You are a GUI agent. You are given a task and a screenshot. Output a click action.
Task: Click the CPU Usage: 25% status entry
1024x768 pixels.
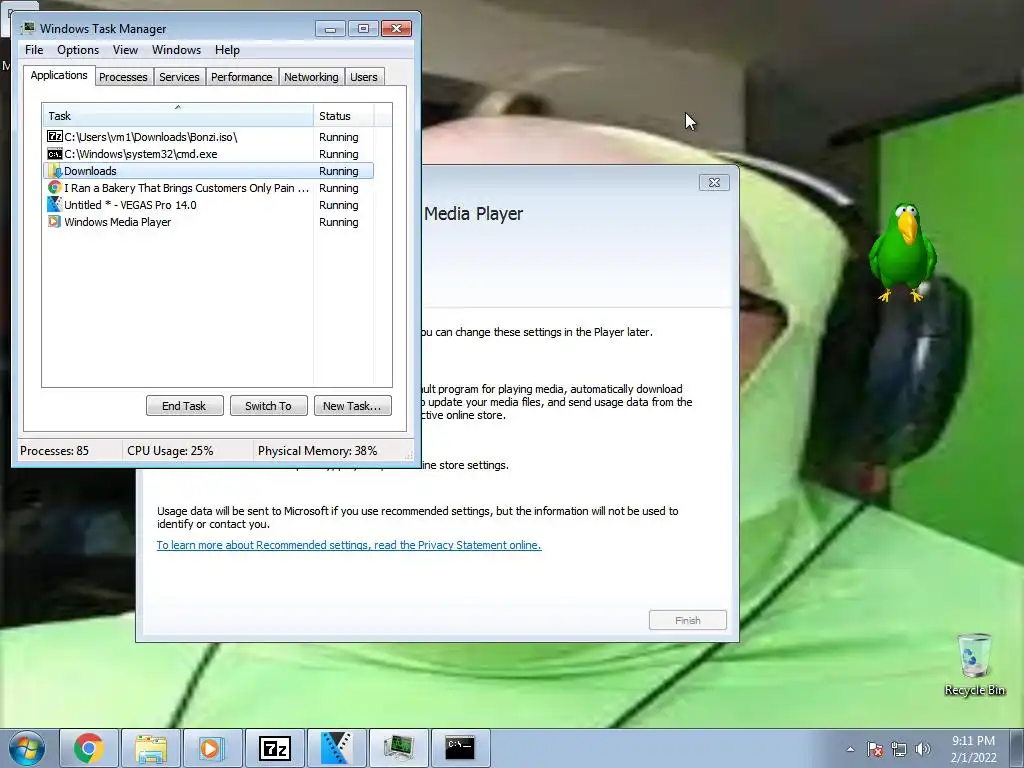(170, 451)
